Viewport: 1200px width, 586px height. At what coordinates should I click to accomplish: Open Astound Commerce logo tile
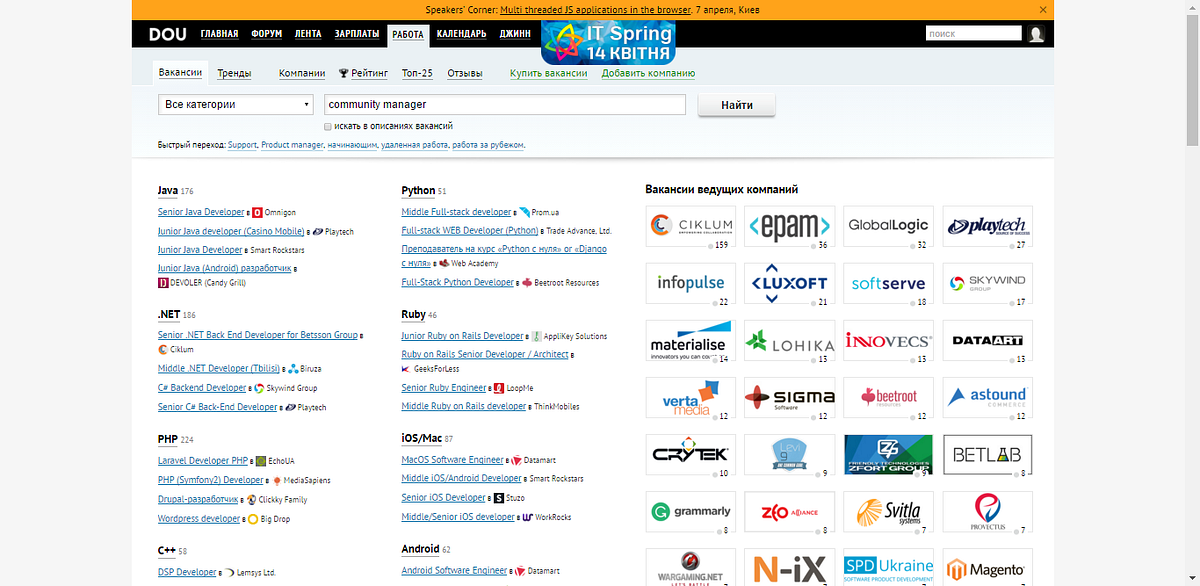pyautogui.click(x=988, y=398)
